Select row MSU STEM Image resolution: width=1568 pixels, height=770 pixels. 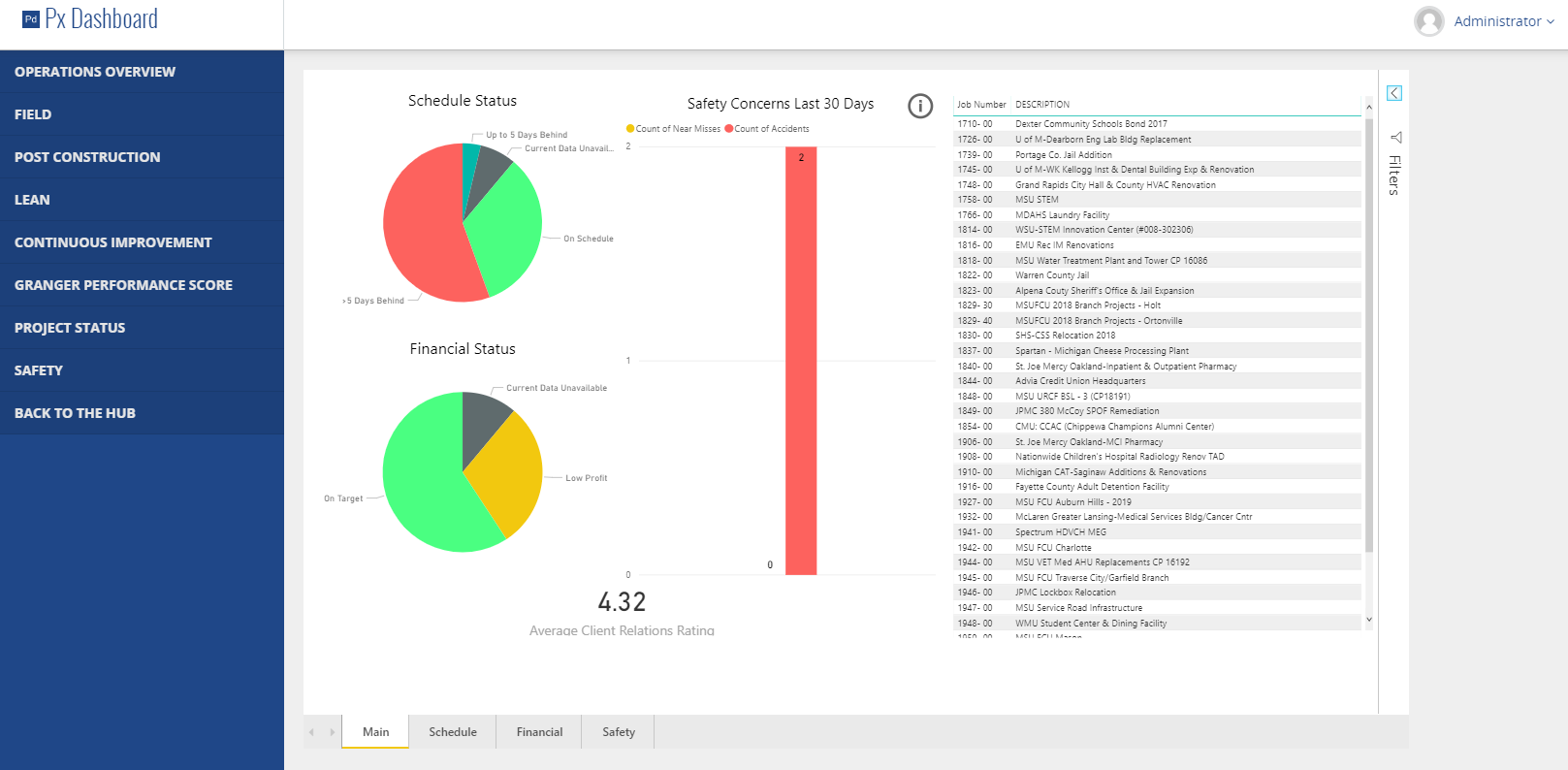tap(1158, 200)
